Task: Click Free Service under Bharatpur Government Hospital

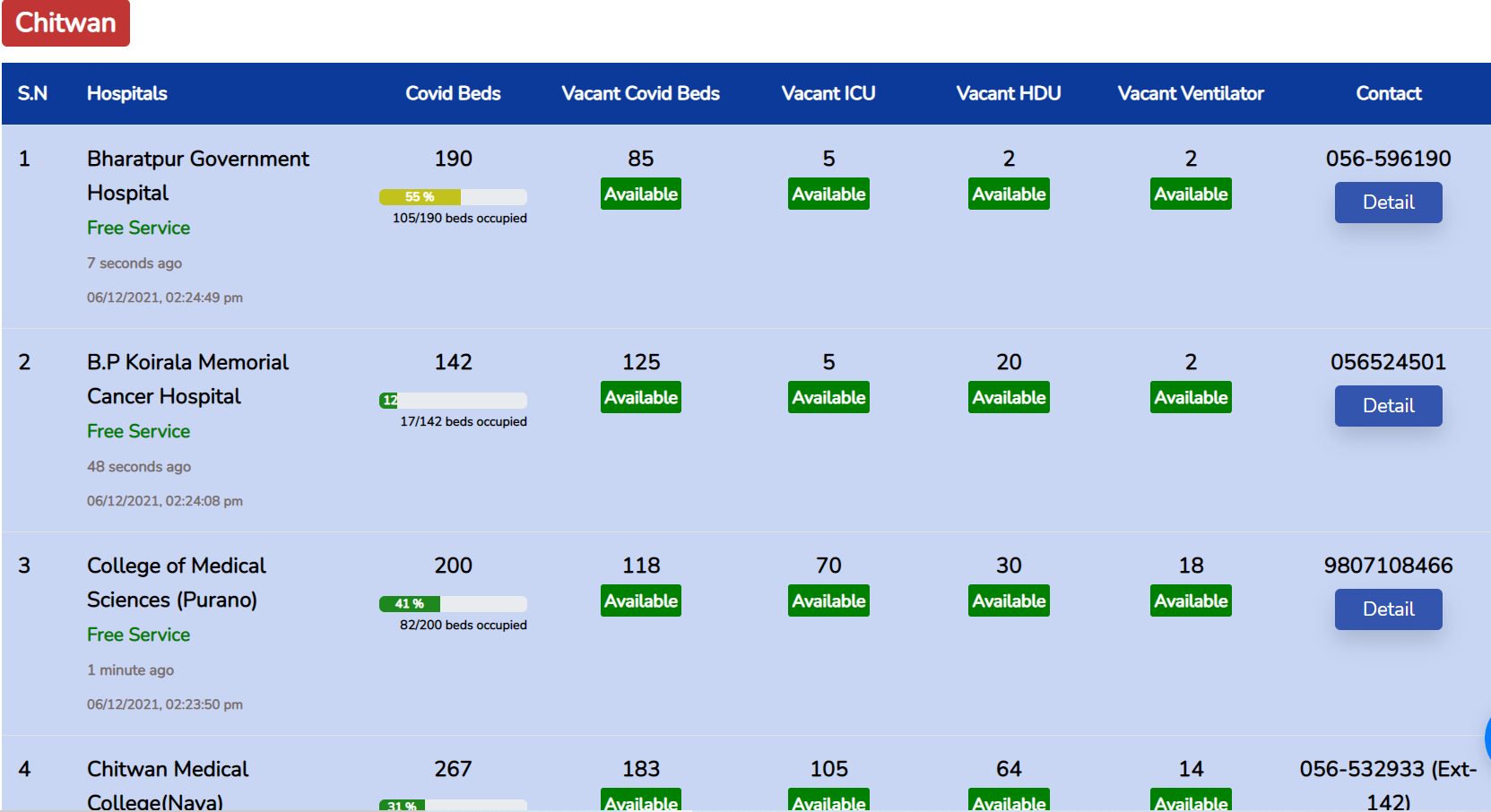Action: [x=139, y=228]
